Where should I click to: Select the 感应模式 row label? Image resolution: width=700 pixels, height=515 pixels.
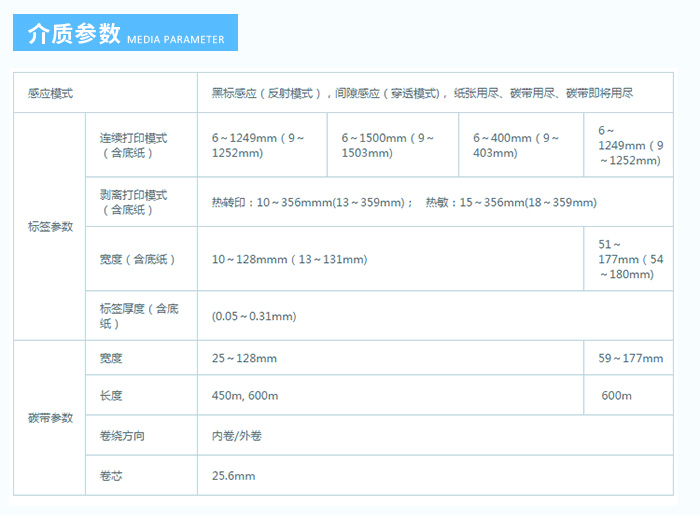pyautogui.click(x=51, y=93)
